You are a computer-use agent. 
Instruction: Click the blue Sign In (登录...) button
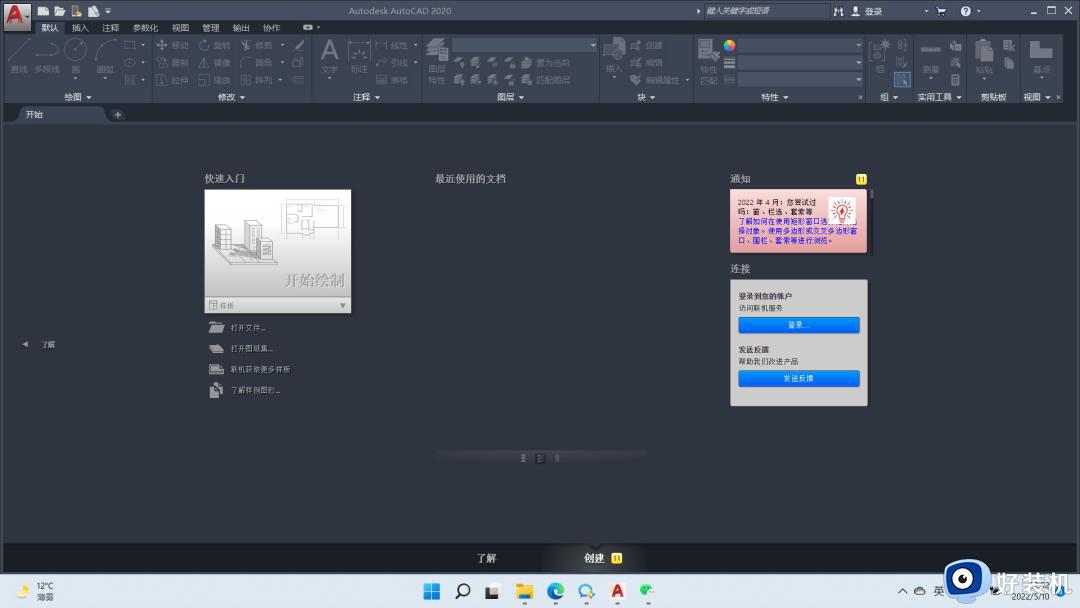pyautogui.click(x=799, y=325)
